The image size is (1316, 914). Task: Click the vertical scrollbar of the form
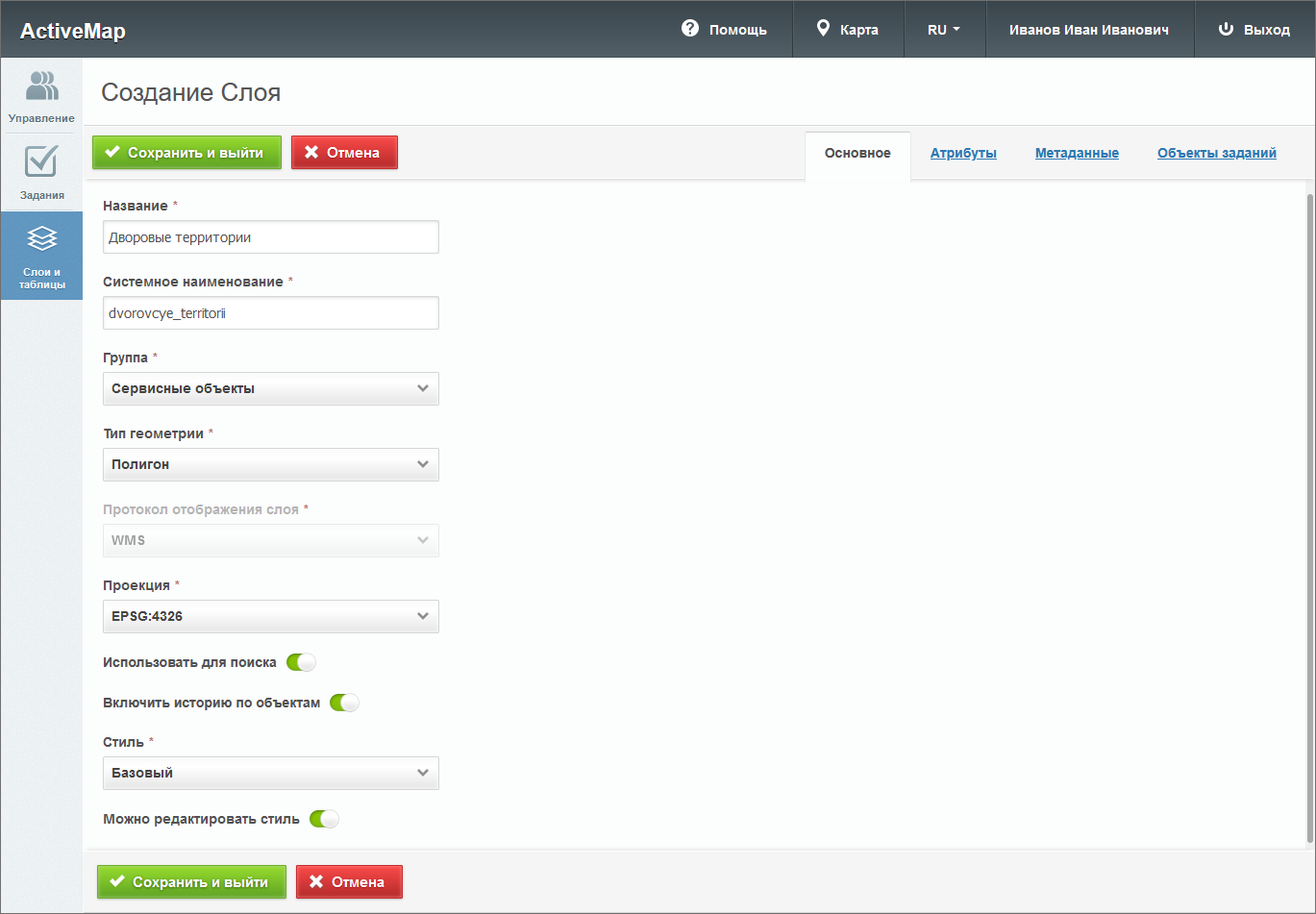[1308, 519]
